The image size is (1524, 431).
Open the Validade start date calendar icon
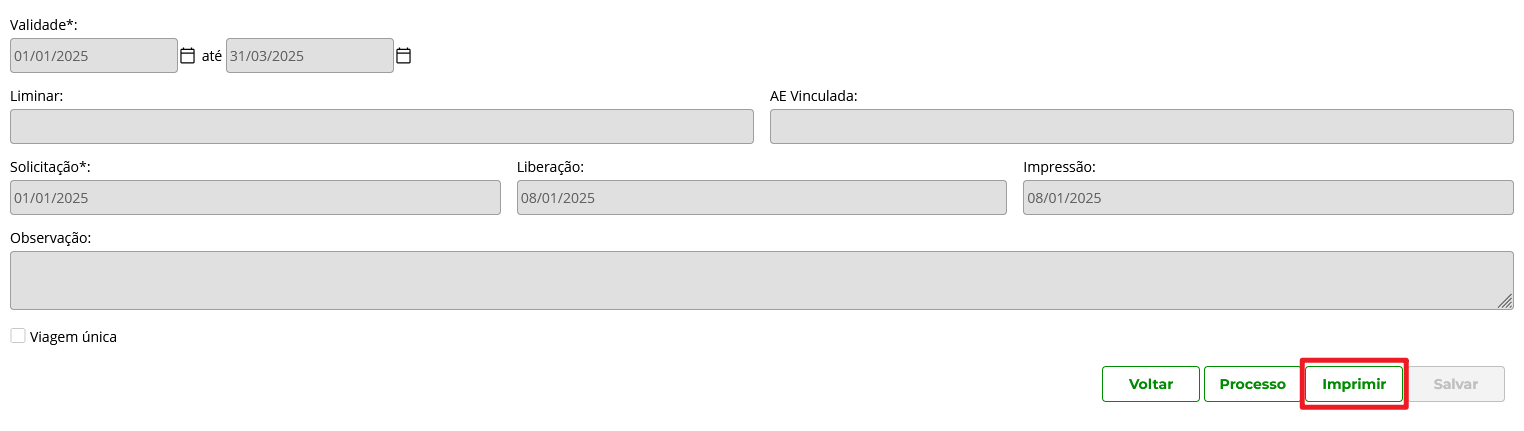pyautogui.click(x=187, y=56)
